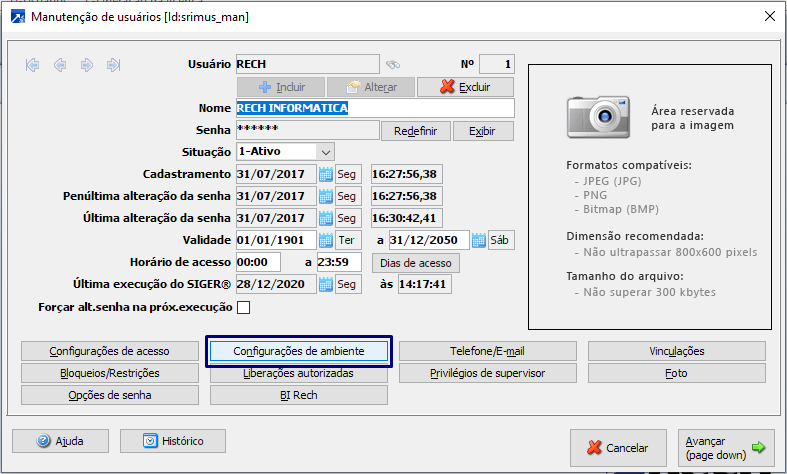This screenshot has height=474, width=787.
Task: Click the Senha password field
Action: pos(308,130)
